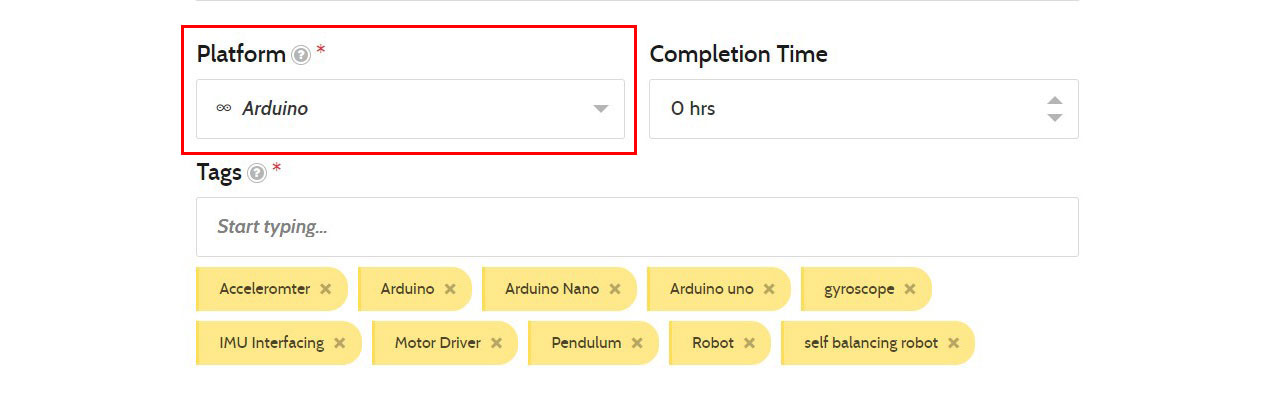Viewport: 1280px width, 401px height.
Task: Remove the Arduino tag
Action: point(450,289)
